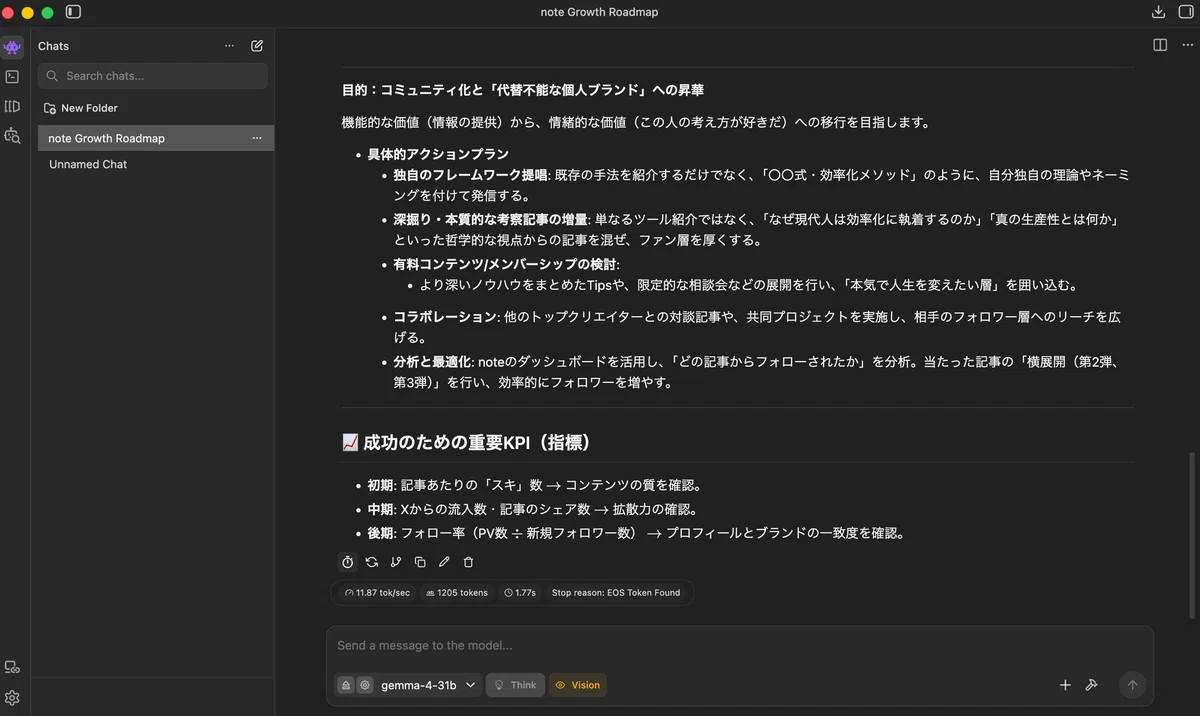Create a new chat with compose icon
The image size is (1200, 716).
[257, 46]
